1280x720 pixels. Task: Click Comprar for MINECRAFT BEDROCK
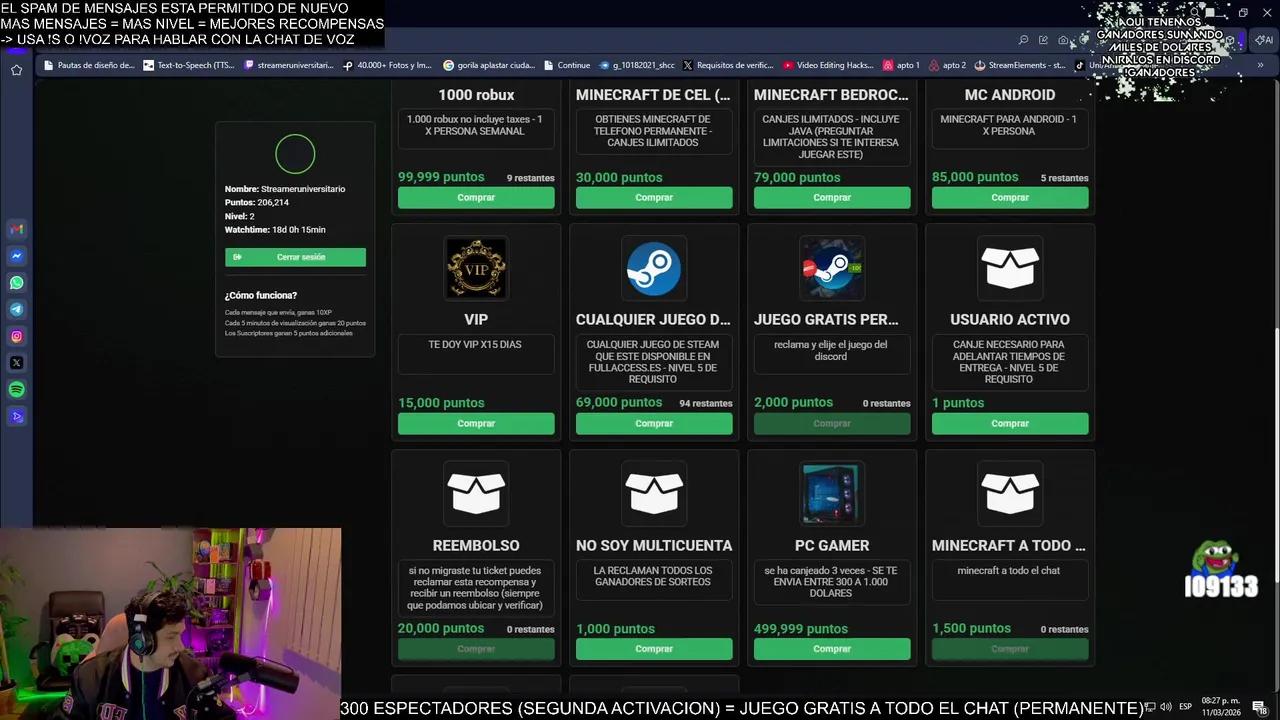click(x=832, y=198)
